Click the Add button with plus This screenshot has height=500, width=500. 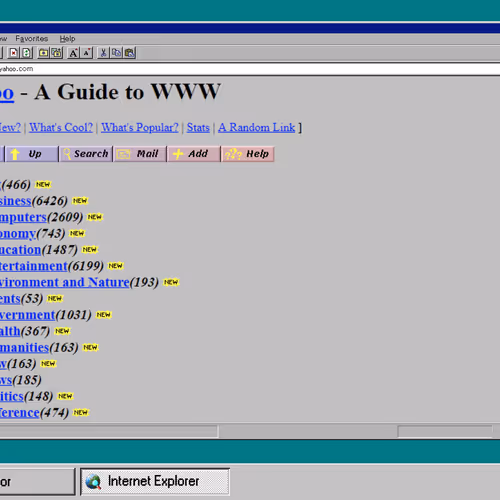click(194, 154)
